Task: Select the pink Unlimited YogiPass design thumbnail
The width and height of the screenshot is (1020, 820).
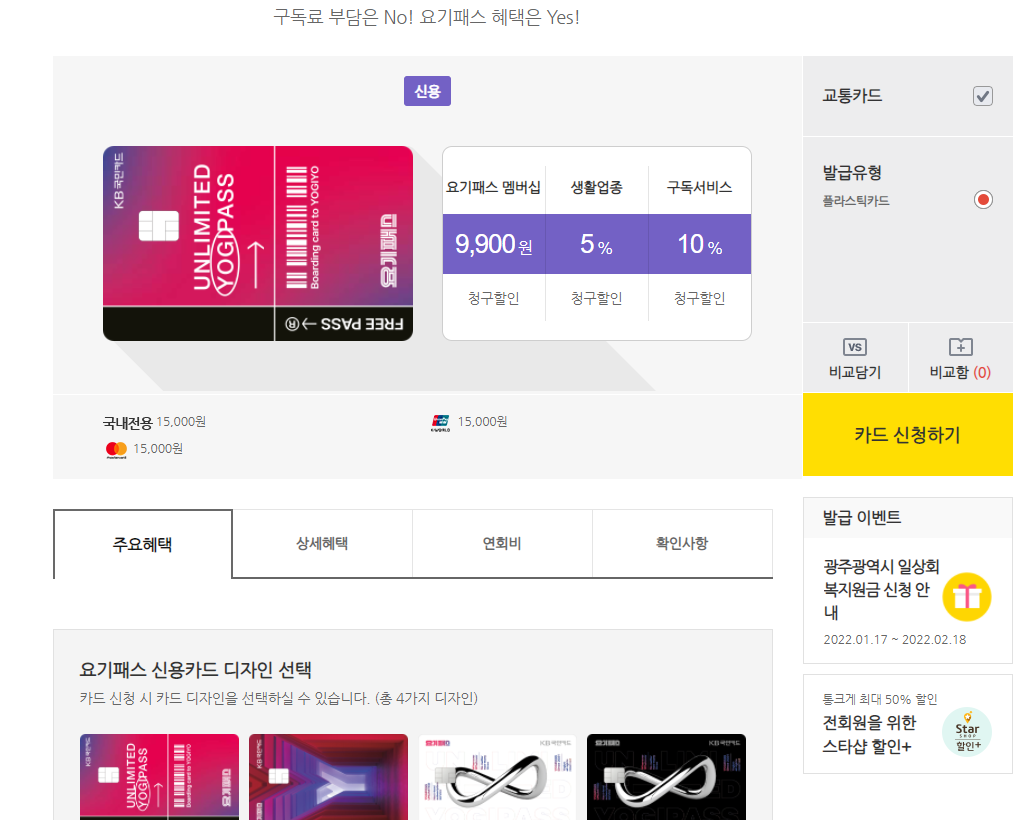Action: click(159, 777)
